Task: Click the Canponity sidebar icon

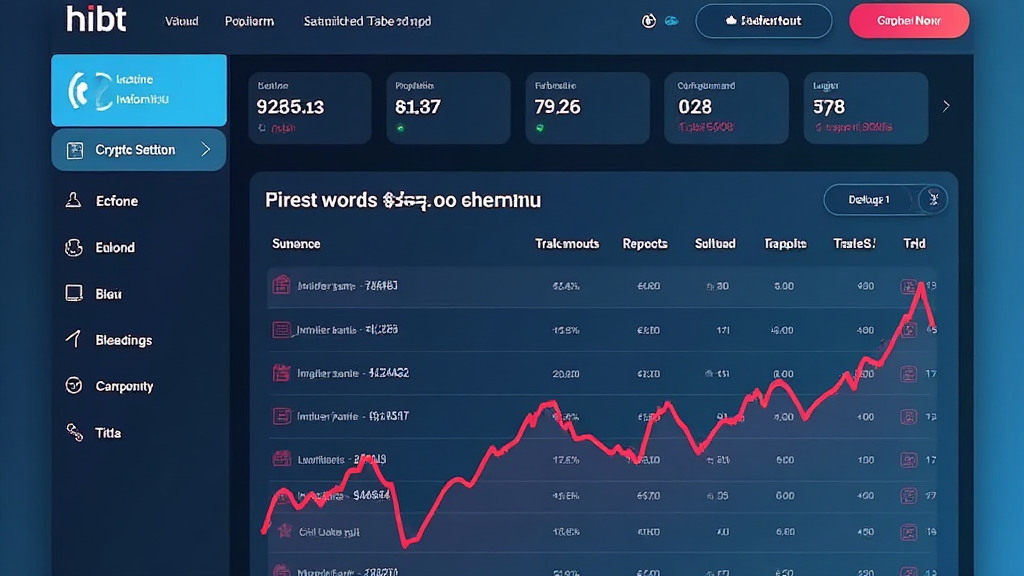Action: click(73, 386)
